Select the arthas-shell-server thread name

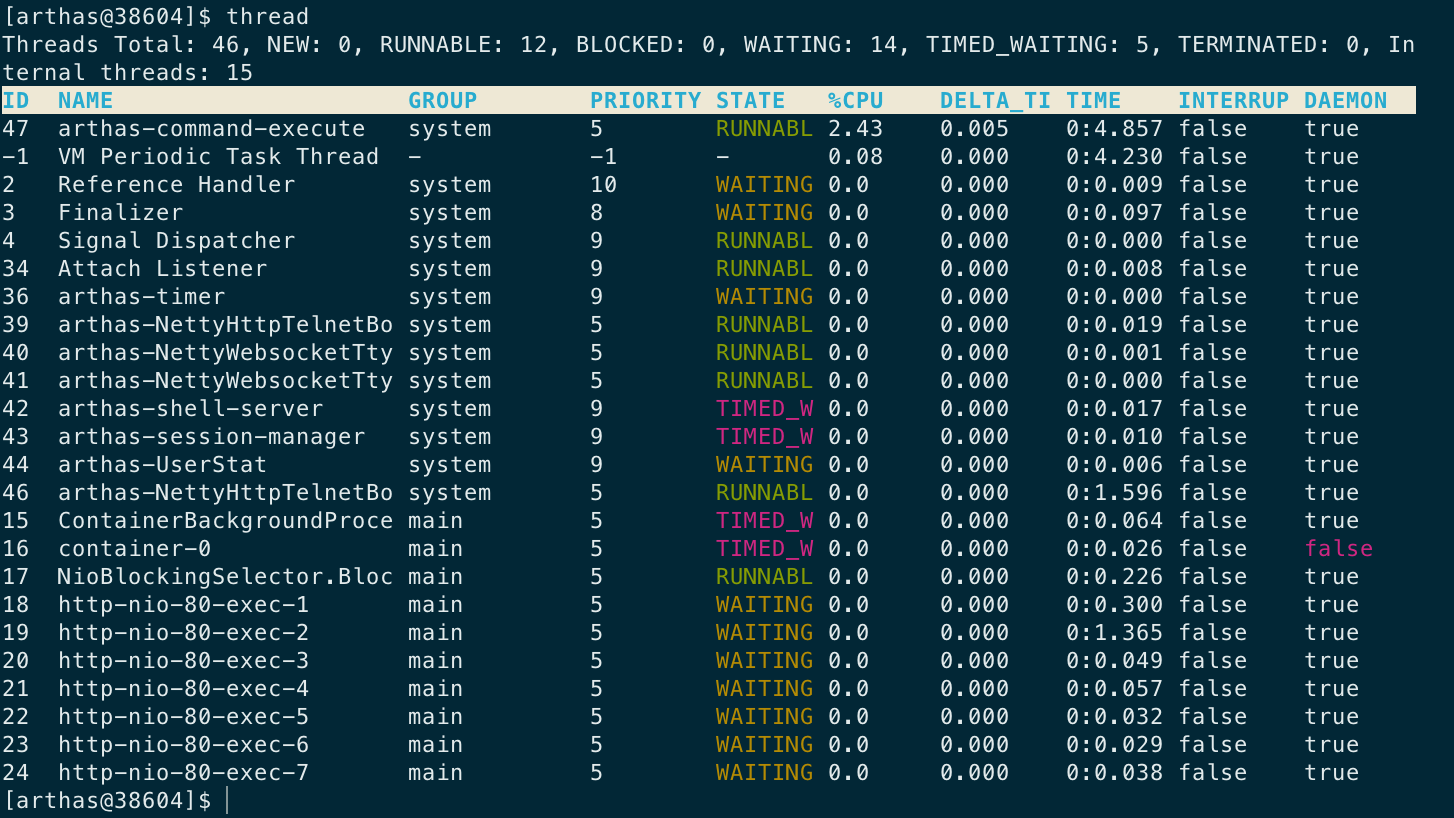[191, 409]
